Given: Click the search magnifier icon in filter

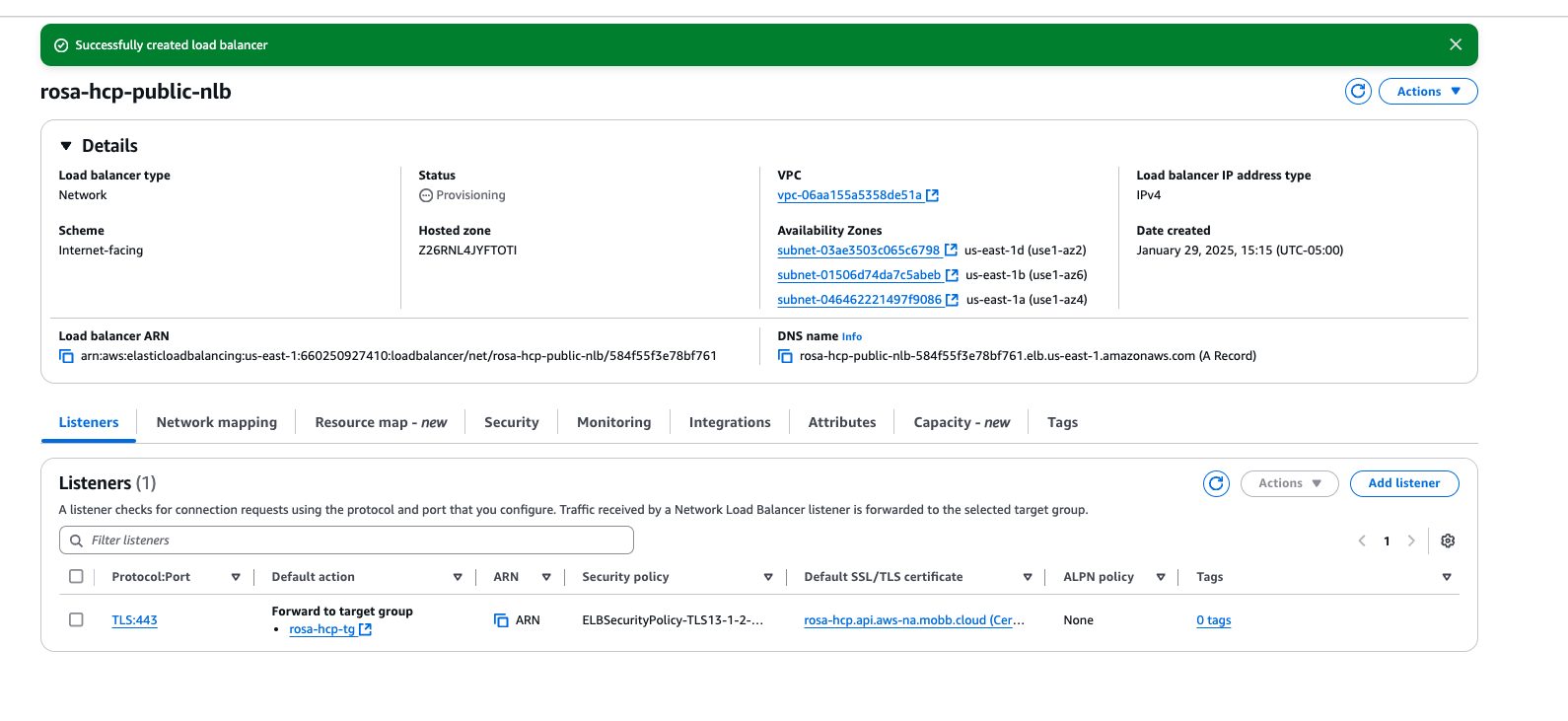Looking at the screenshot, I should click(76, 541).
